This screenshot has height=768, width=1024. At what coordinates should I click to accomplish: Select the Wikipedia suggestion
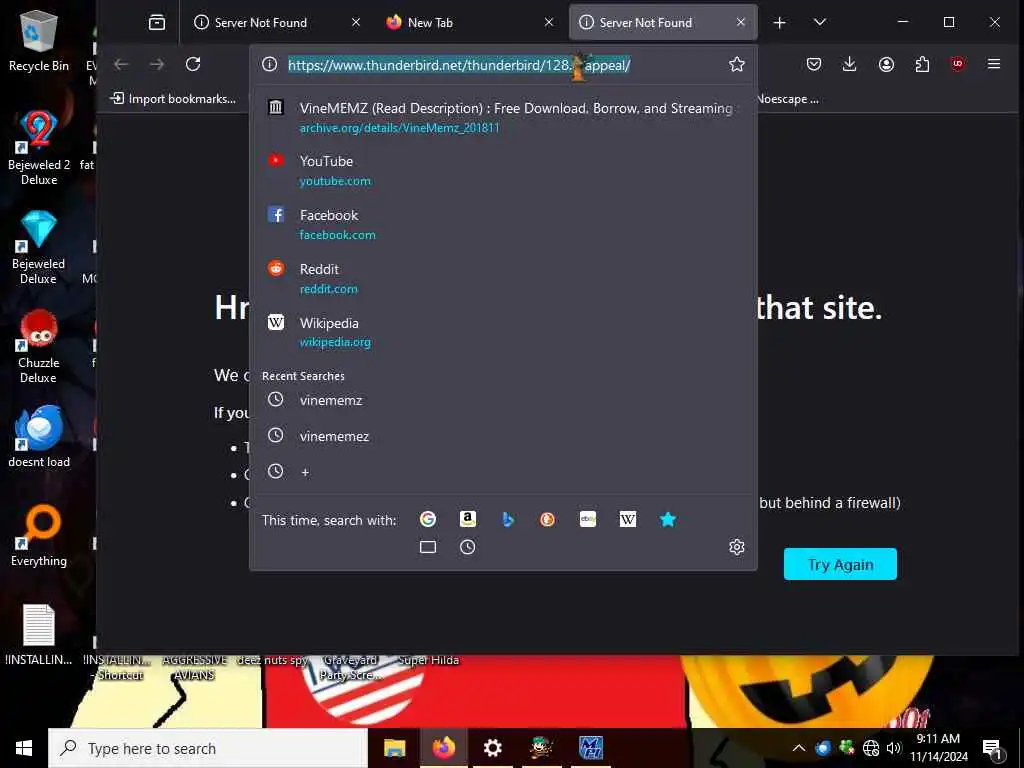click(x=503, y=332)
